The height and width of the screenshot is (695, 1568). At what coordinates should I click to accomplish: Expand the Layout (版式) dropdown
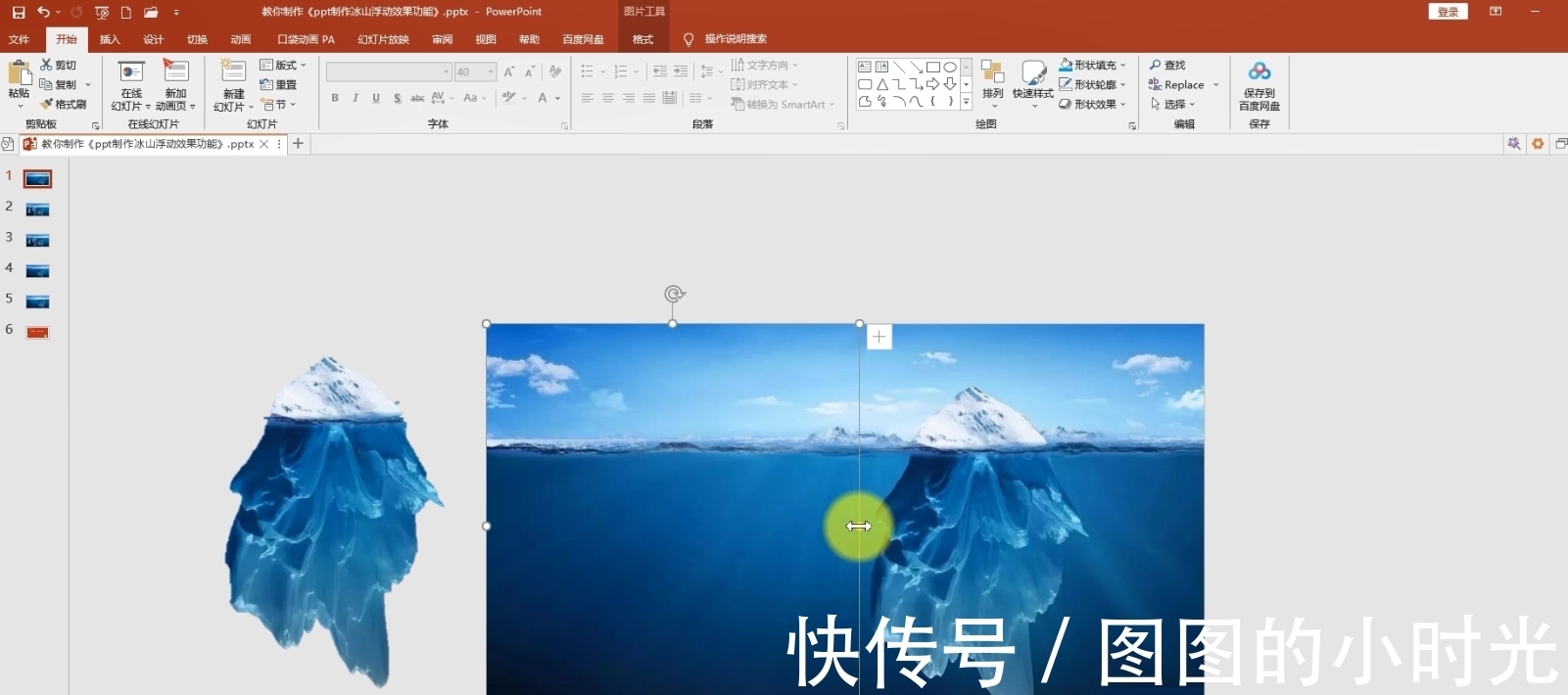click(x=283, y=65)
